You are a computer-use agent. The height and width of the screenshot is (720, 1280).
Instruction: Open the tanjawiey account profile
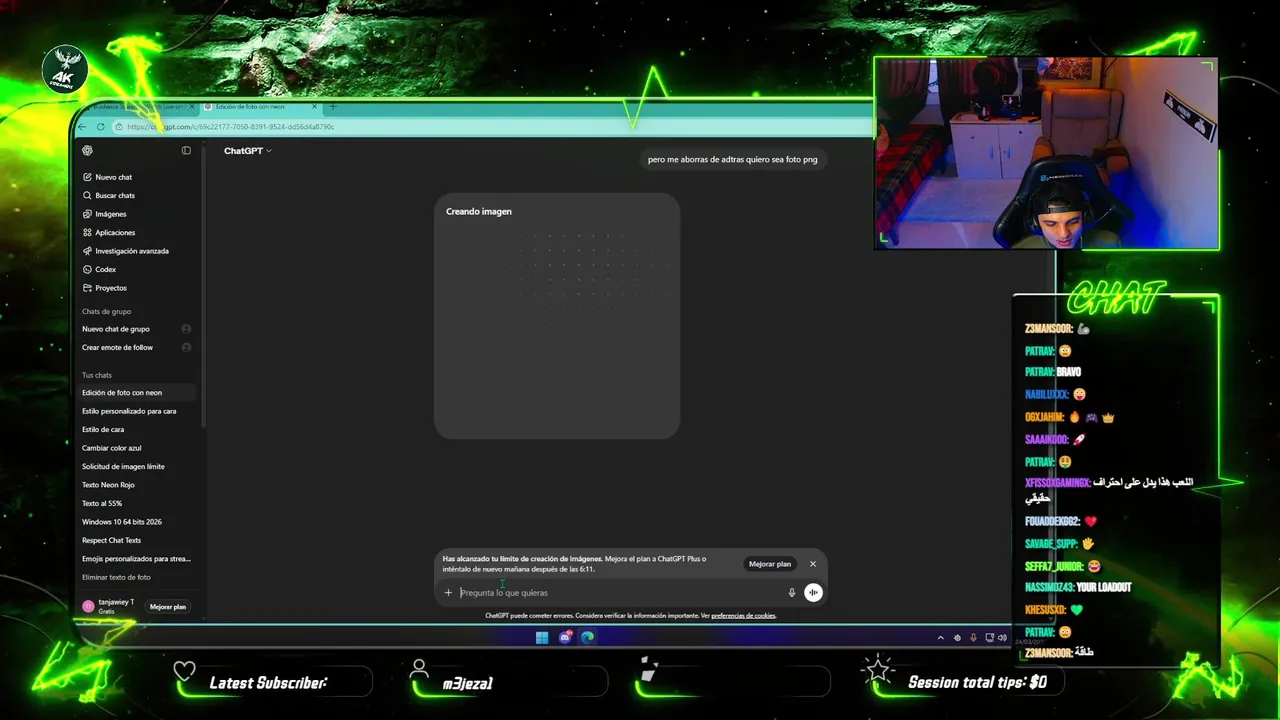tap(108, 606)
